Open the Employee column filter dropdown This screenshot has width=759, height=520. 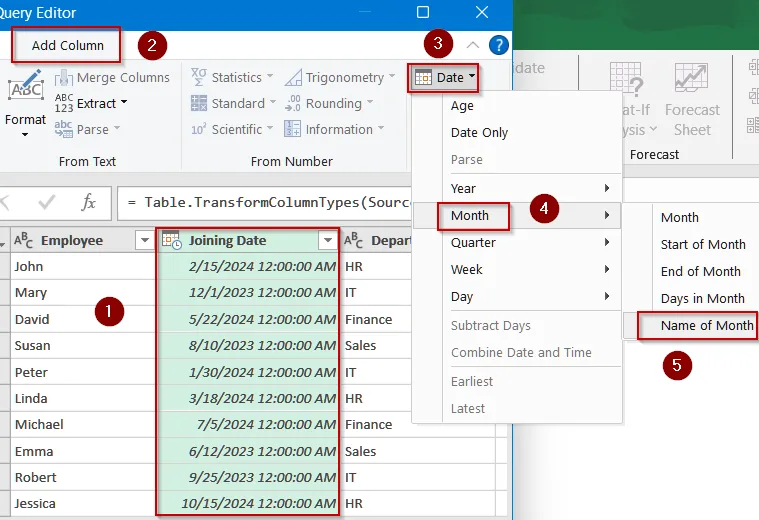(145, 240)
